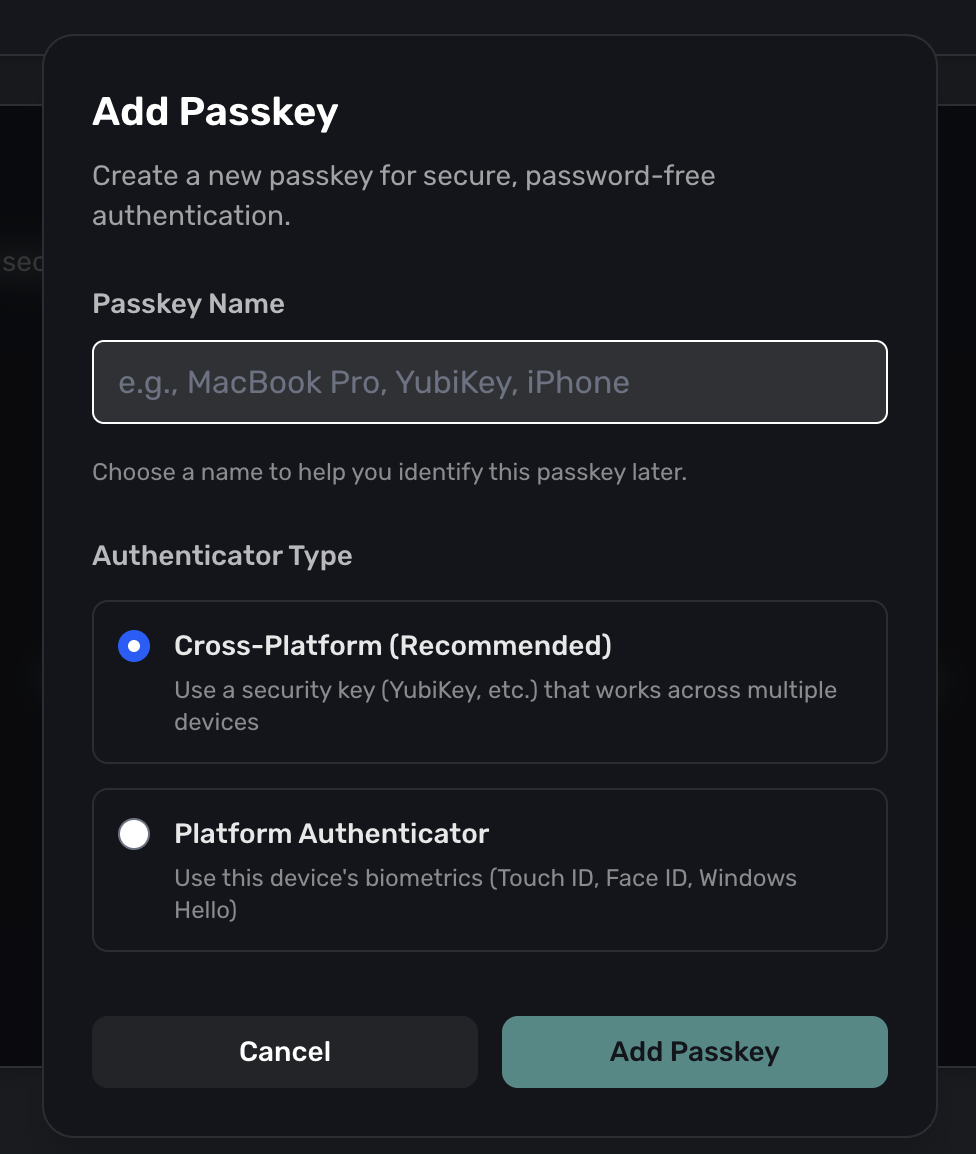Enable biometric authentication via Platform Authenticator card
This screenshot has width=976, height=1154.
490,870
